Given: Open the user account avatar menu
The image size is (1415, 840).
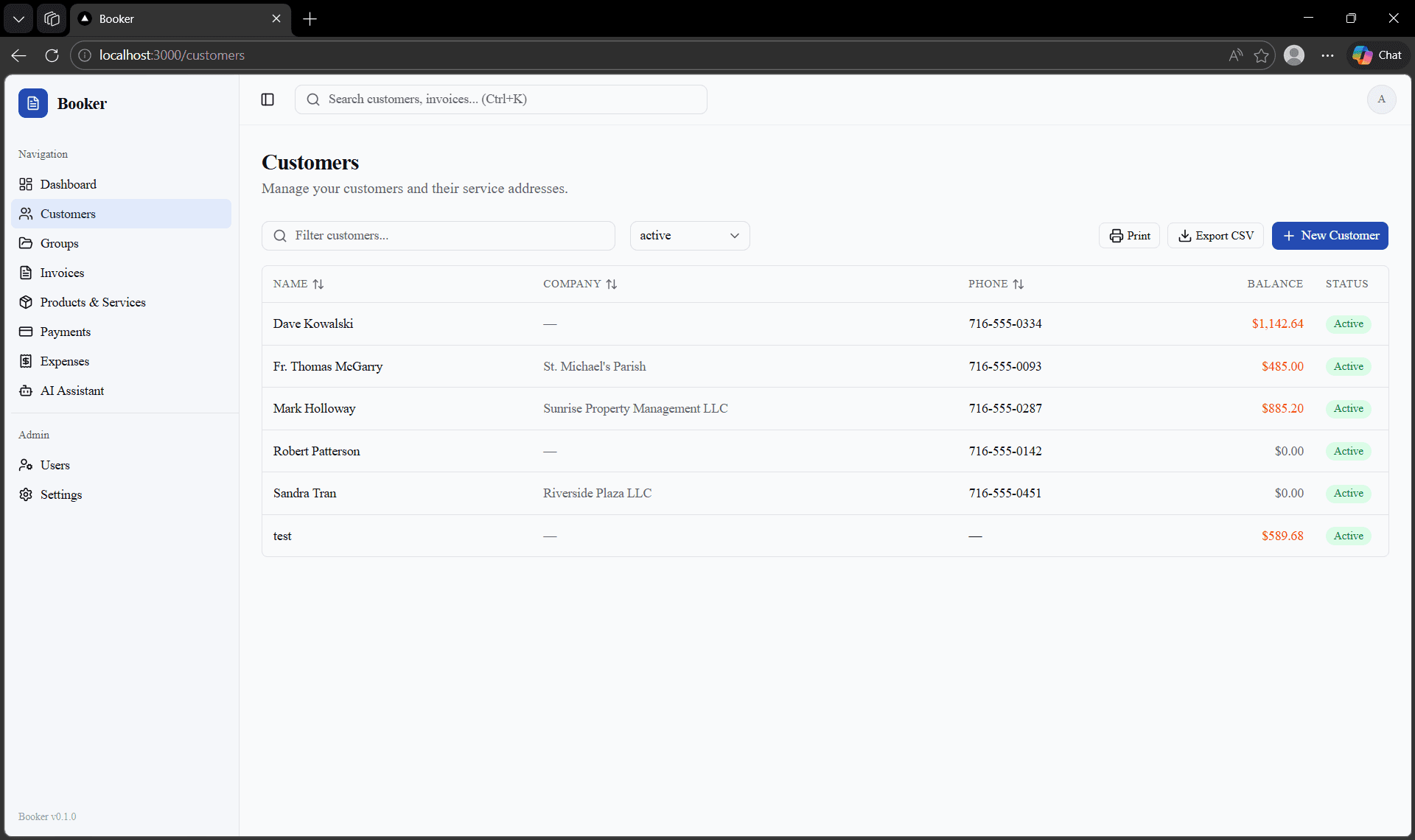Looking at the screenshot, I should pyautogui.click(x=1382, y=99).
